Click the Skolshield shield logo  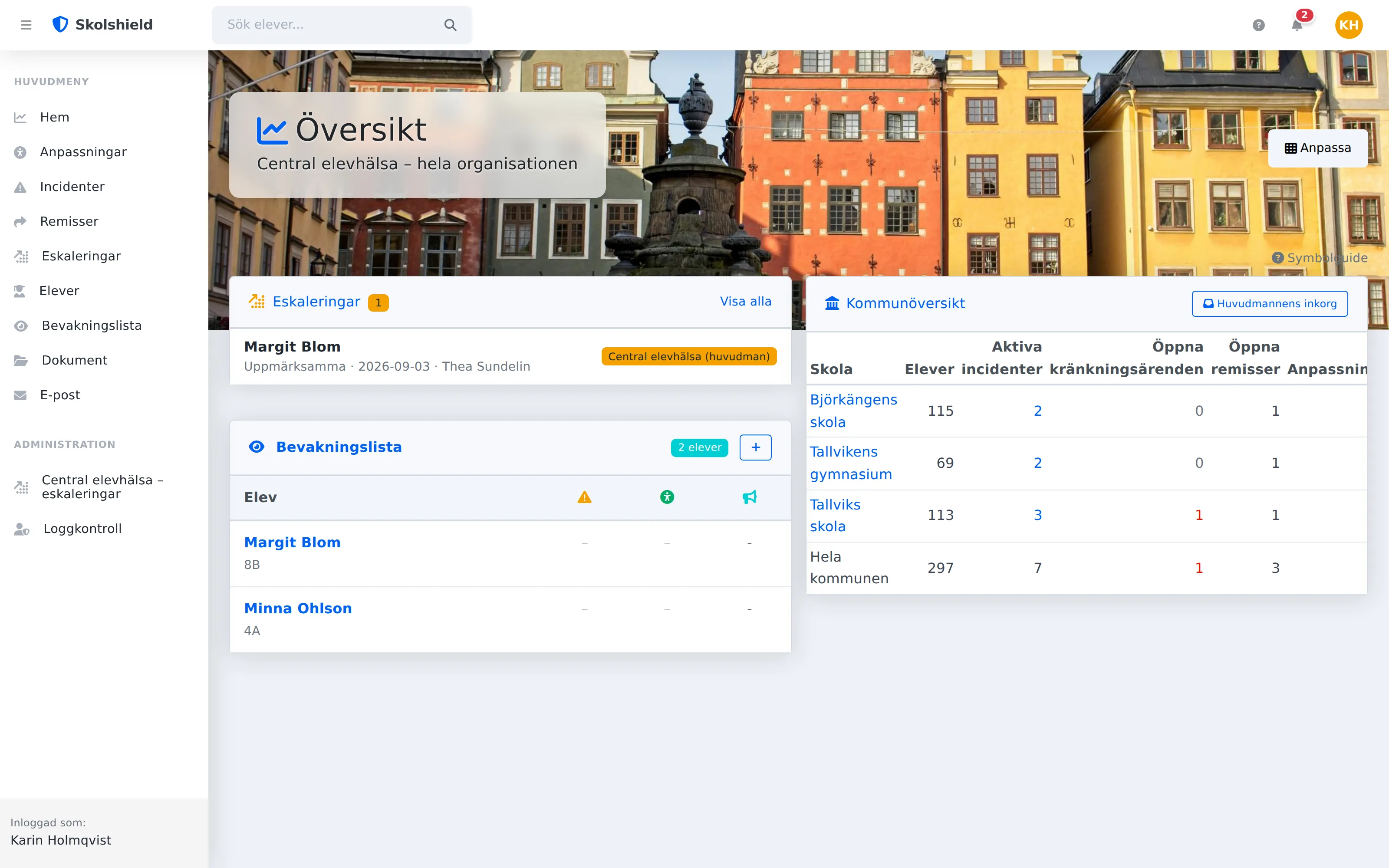(60, 24)
